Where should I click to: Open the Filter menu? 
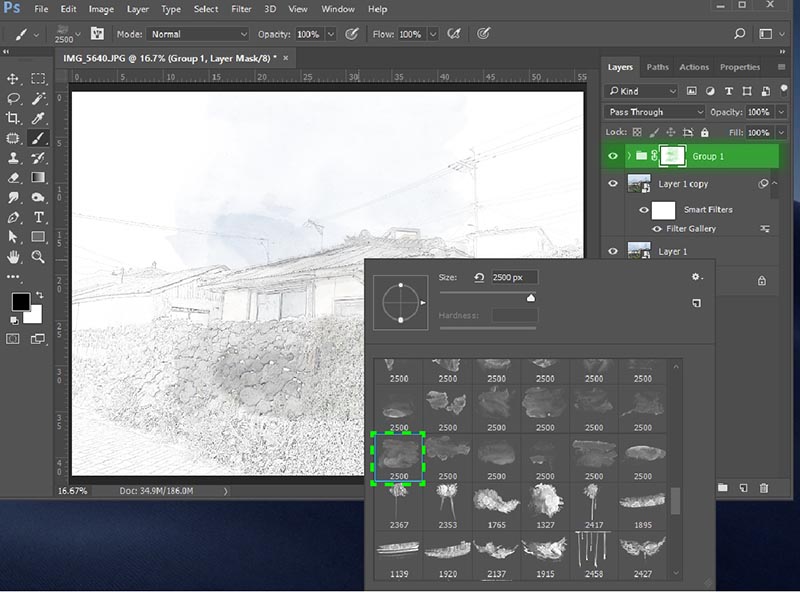pyautogui.click(x=240, y=9)
